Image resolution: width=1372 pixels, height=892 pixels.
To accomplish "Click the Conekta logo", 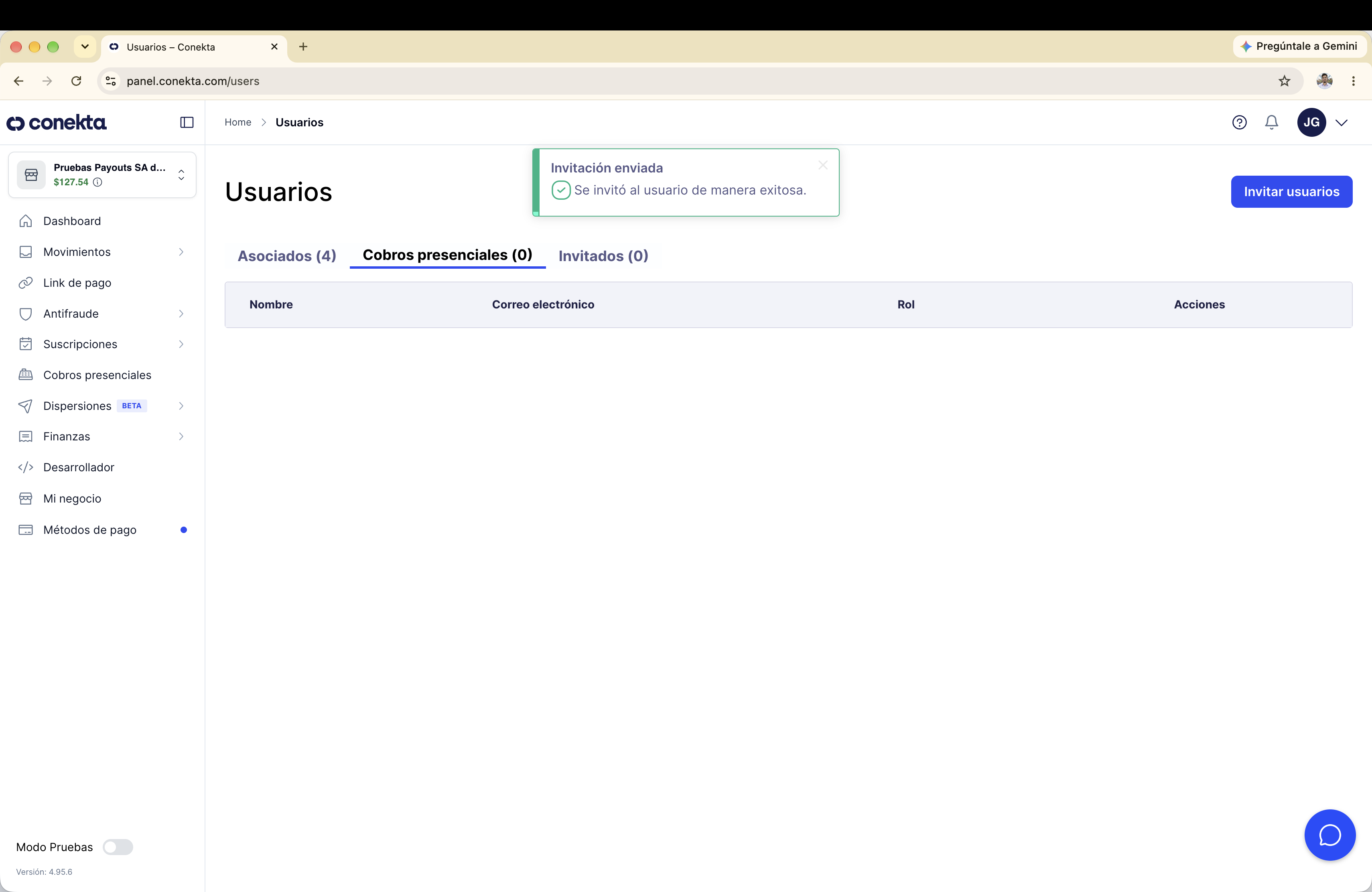I will pos(57,122).
